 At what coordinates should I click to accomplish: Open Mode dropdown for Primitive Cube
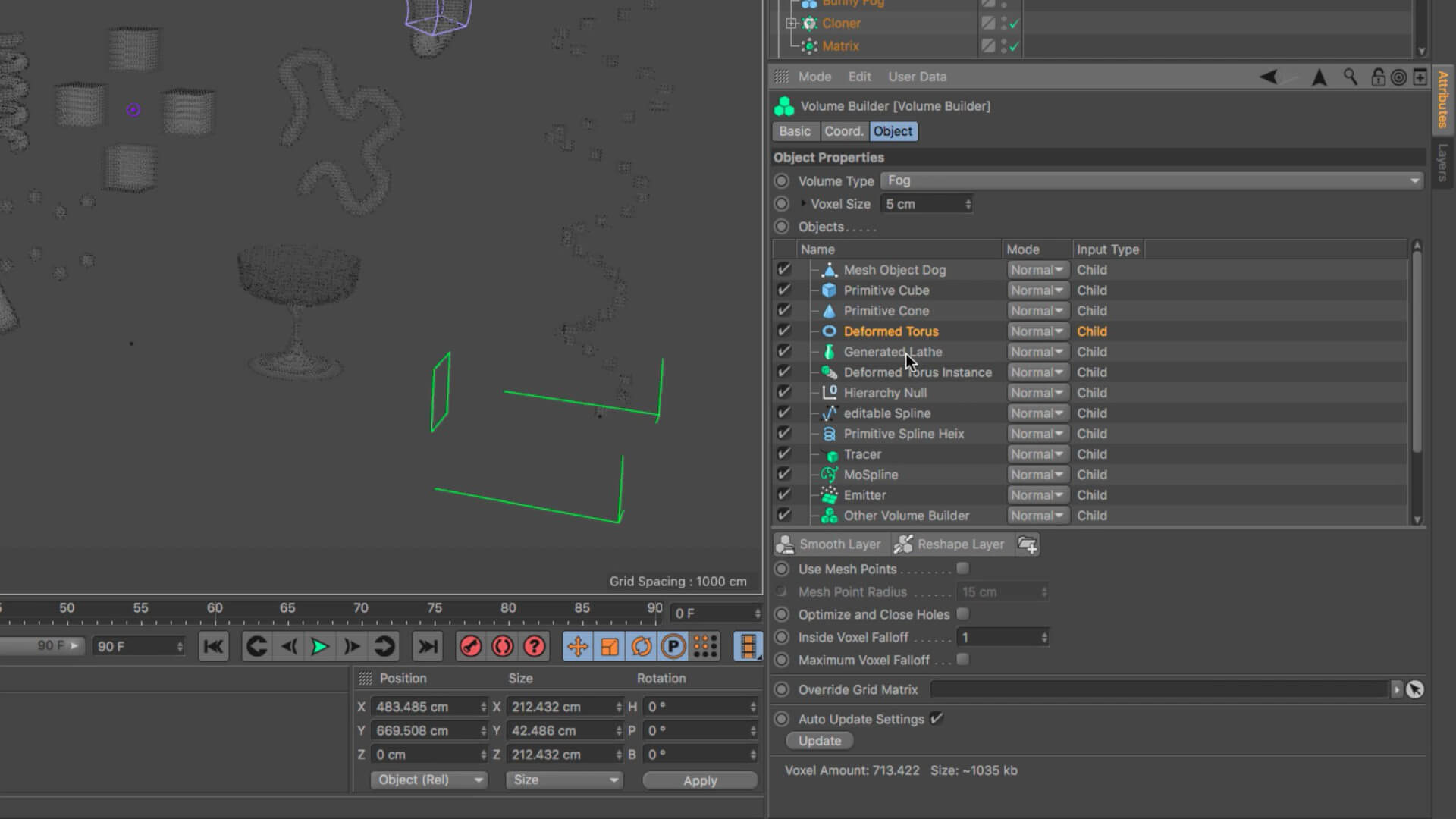point(1037,290)
